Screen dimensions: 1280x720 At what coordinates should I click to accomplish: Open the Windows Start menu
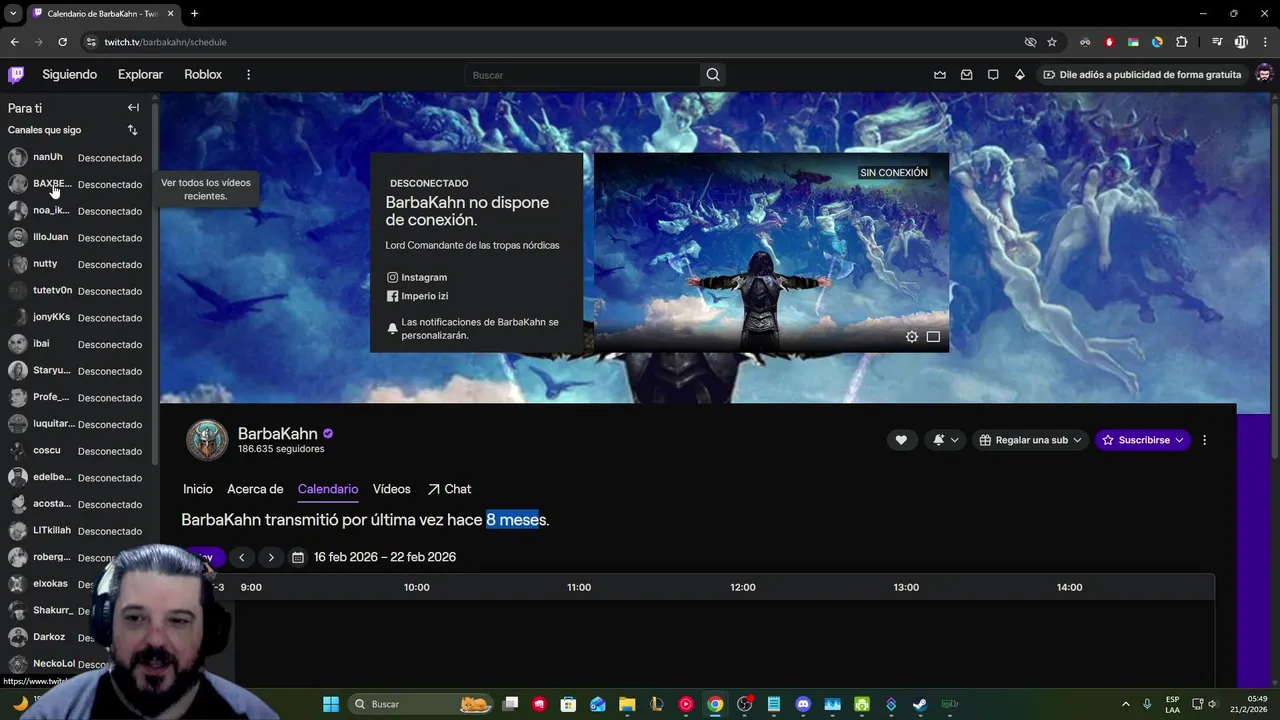[x=331, y=704]
